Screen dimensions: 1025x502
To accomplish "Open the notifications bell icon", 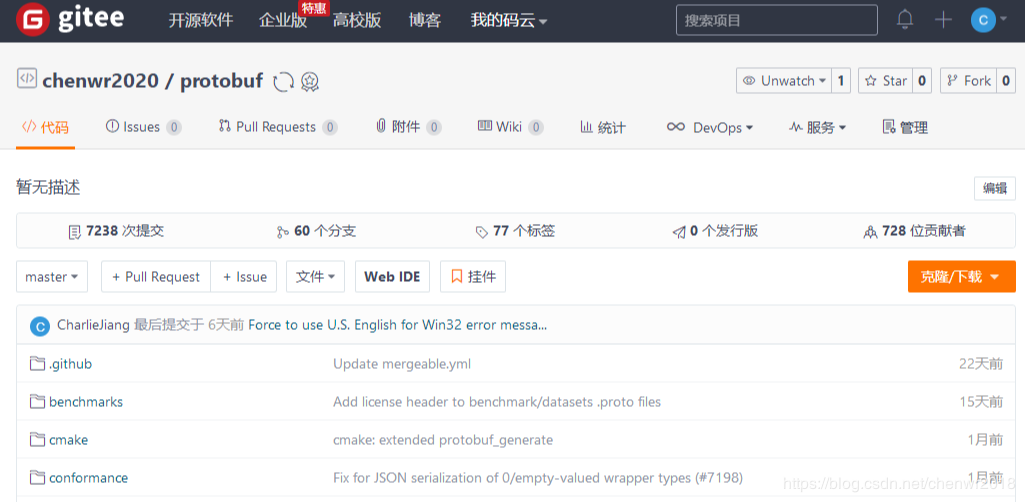I will pyautogui.click(x=905, y=20).
